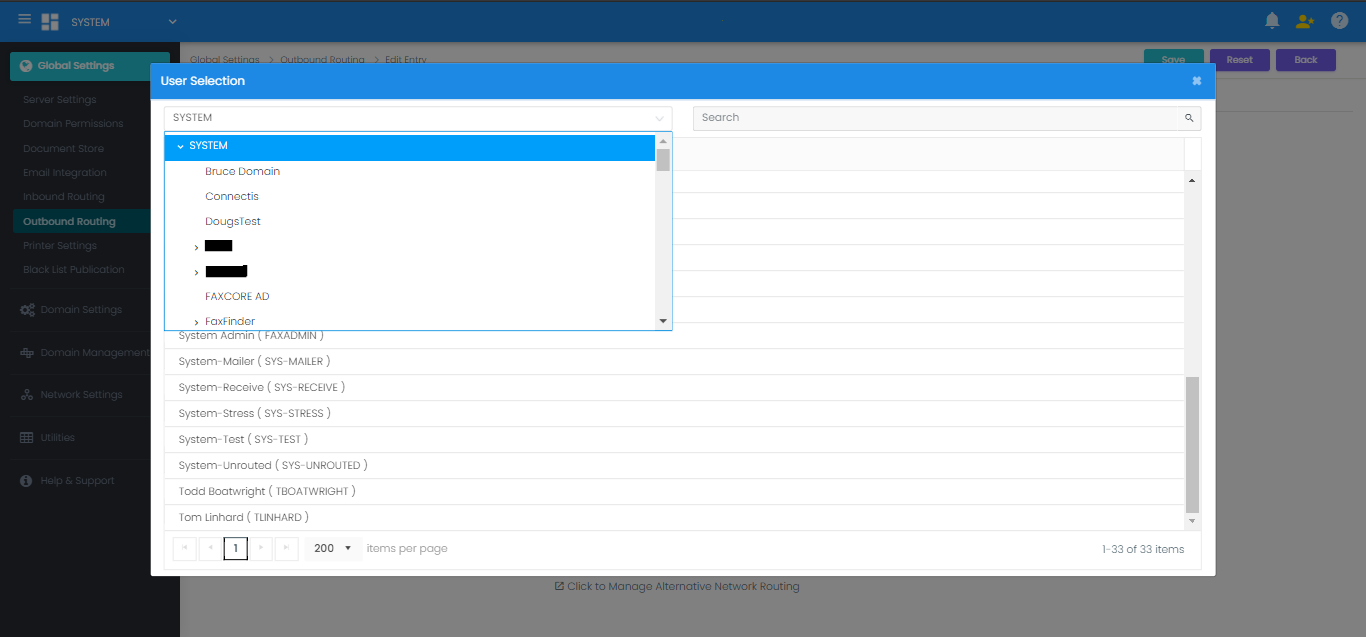Screen dimensions: 1366x637
Task: Select System-Receive ( SYS-RECEIVE ) user
Action: 674,387
